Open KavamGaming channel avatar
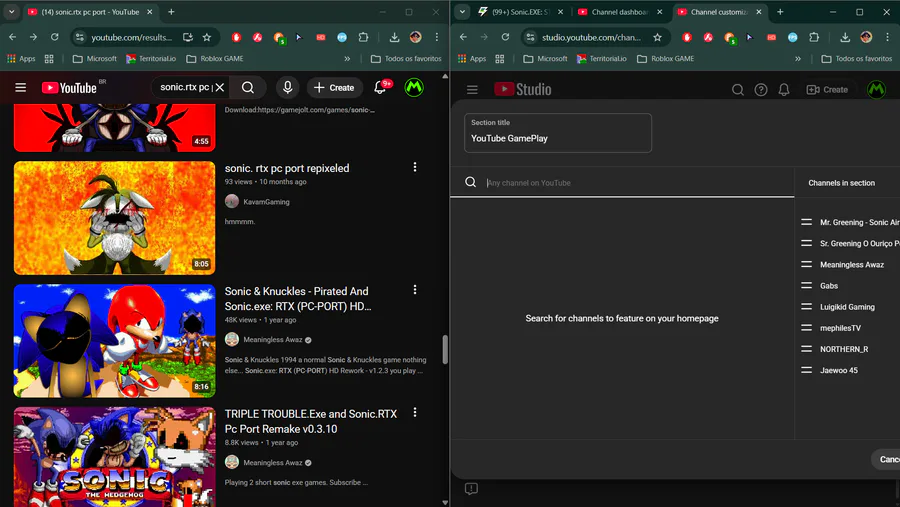Image resolution: width=900 pixels, height=507 pixels. click(232, 202)
